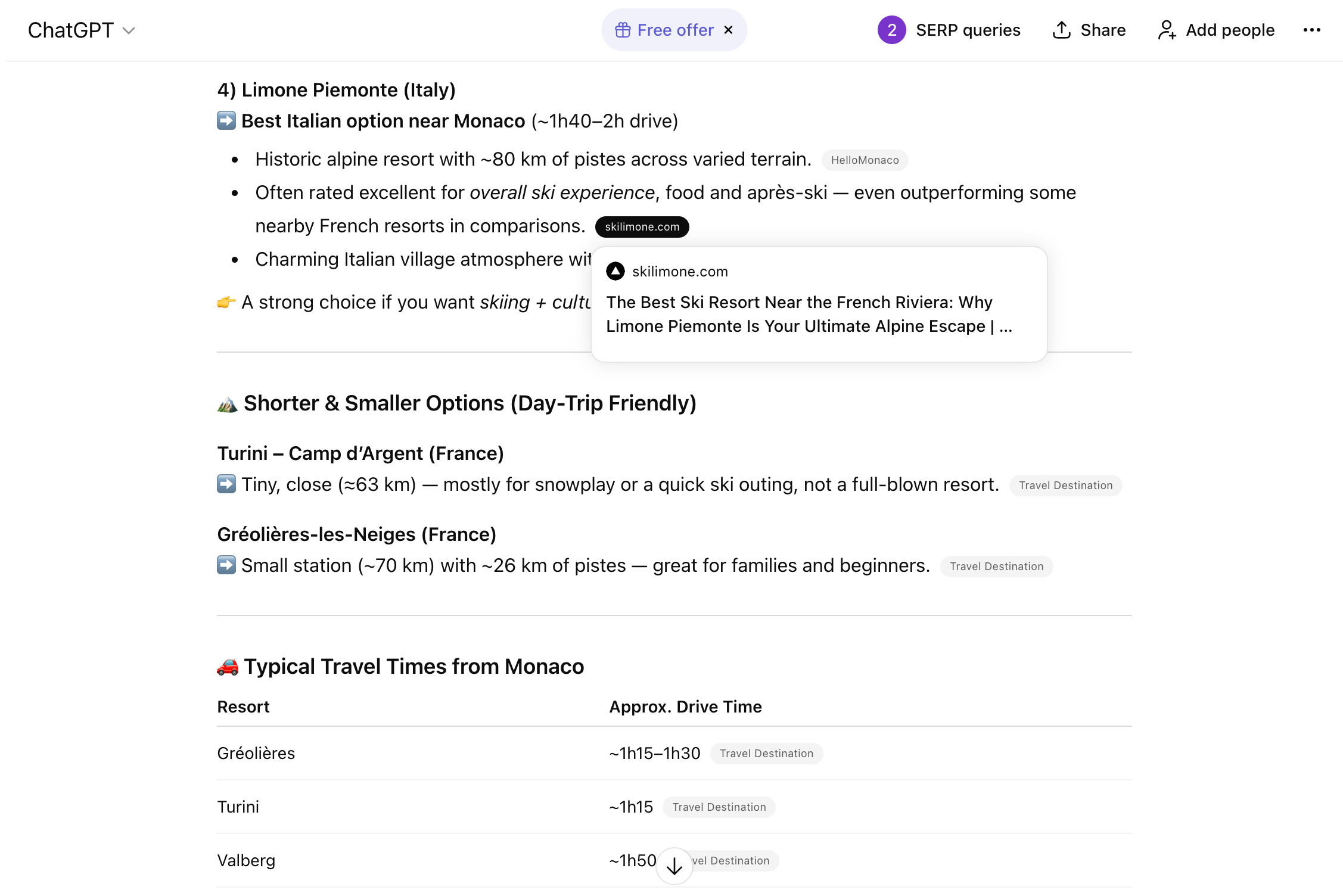Click Travel Destination chip in Gréolières table row
This screenshot has height=896, width=1343.
tap(766, 754)
